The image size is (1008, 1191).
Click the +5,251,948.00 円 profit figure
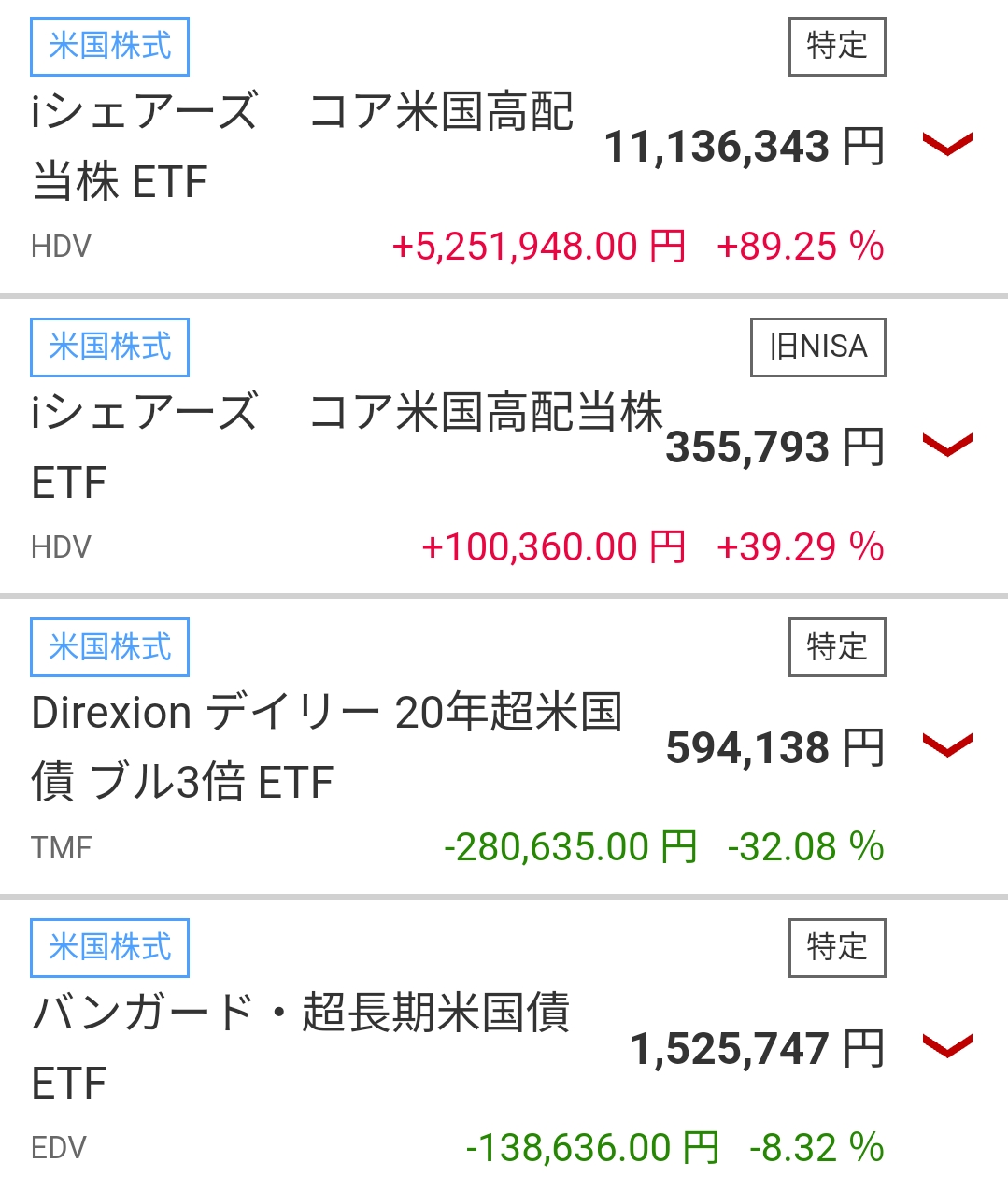pos(539,247)
